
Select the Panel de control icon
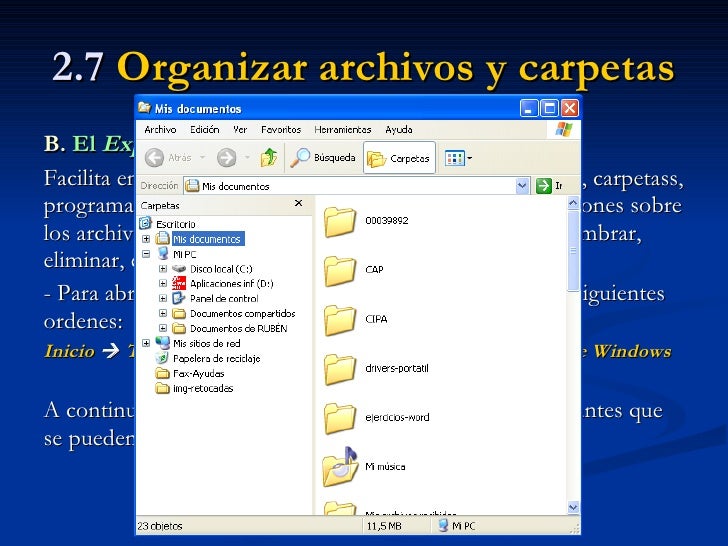pyautogui.click(x=179, y=298)
